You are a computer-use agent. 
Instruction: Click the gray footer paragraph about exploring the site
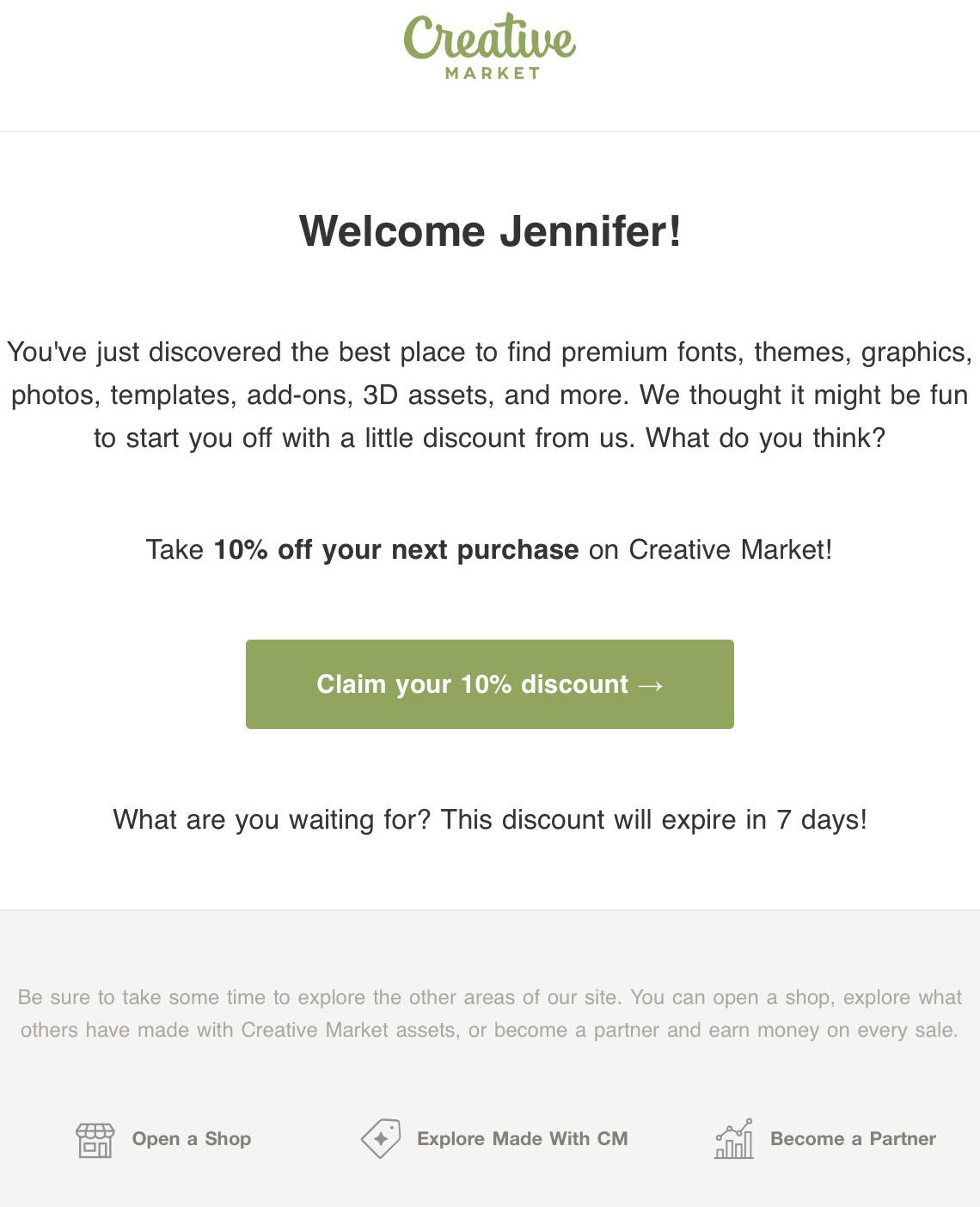489,1013
